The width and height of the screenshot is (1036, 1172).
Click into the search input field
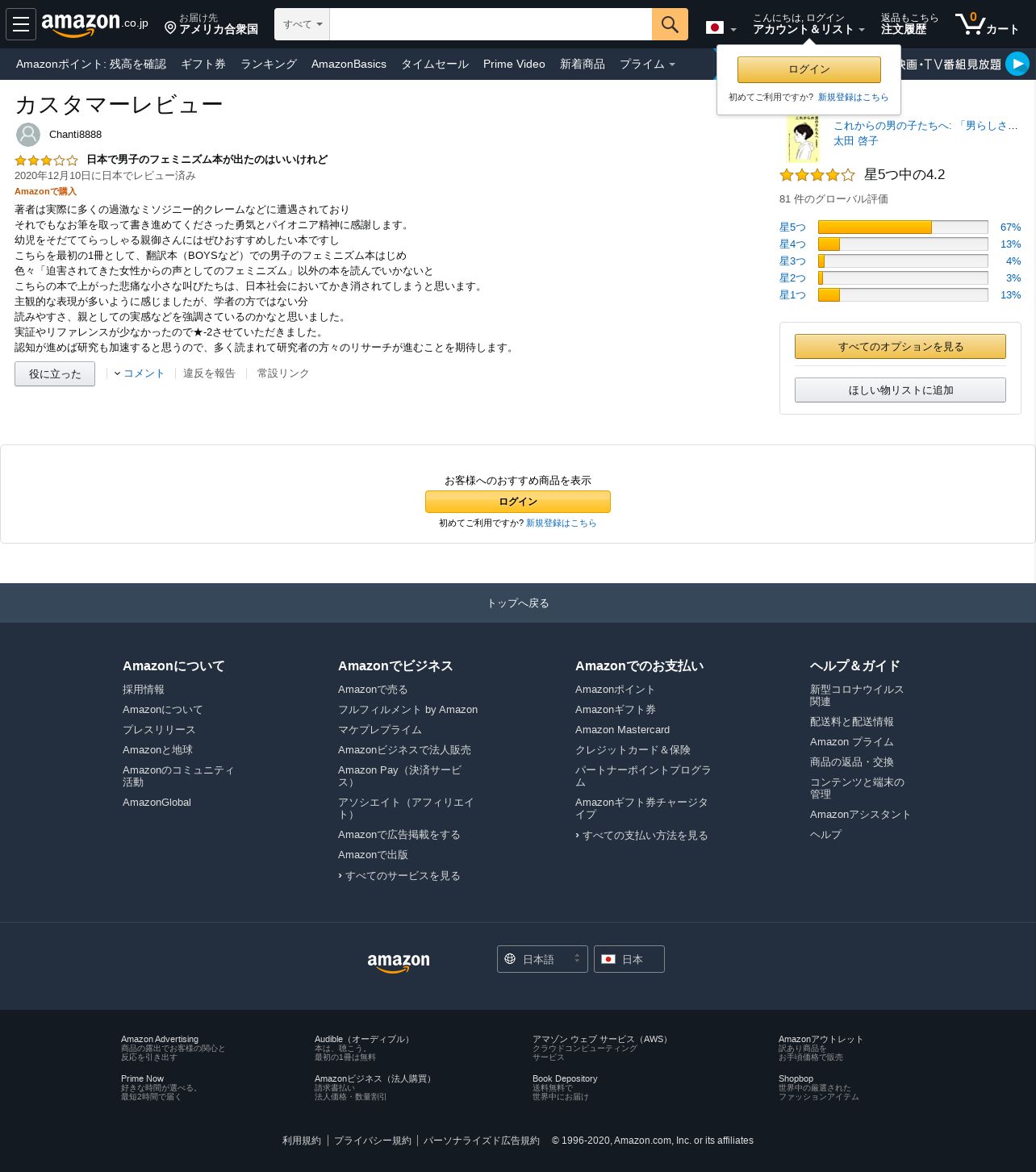click(x=491, y=24)
